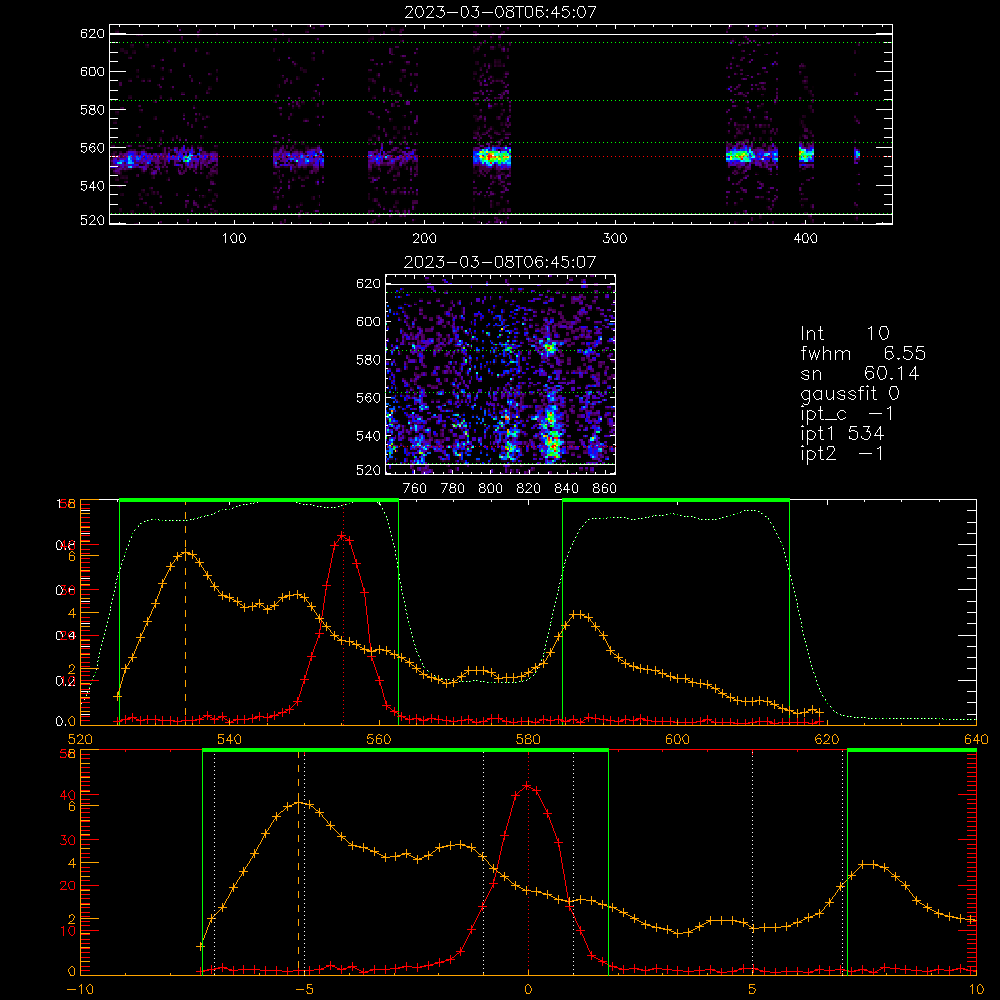
Task: Click x-axis tick label 200 of the spectrogram
Action: pos(424,239)
